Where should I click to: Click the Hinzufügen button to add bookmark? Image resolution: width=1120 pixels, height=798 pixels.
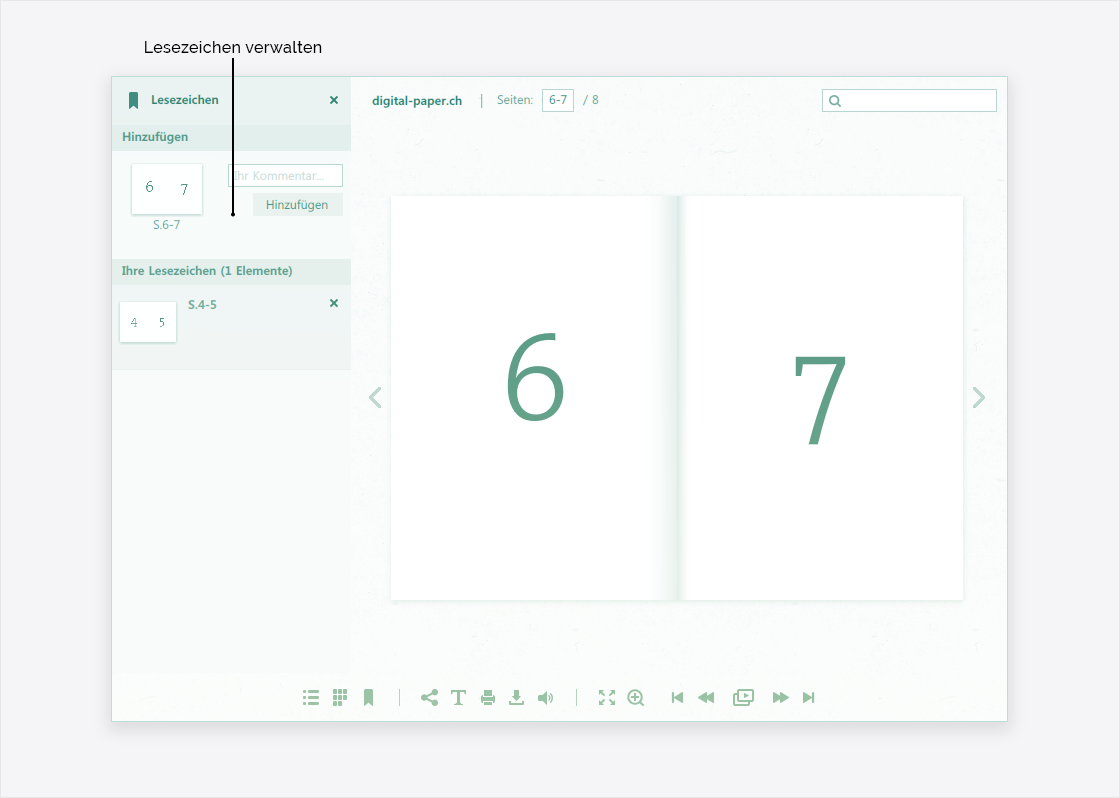point(297,205)
